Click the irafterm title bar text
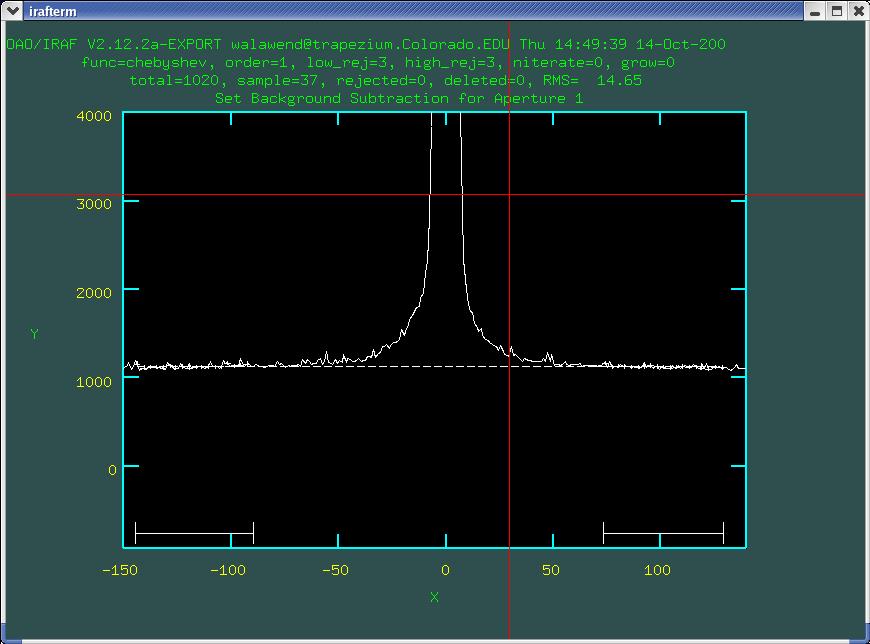 [53, 11]
